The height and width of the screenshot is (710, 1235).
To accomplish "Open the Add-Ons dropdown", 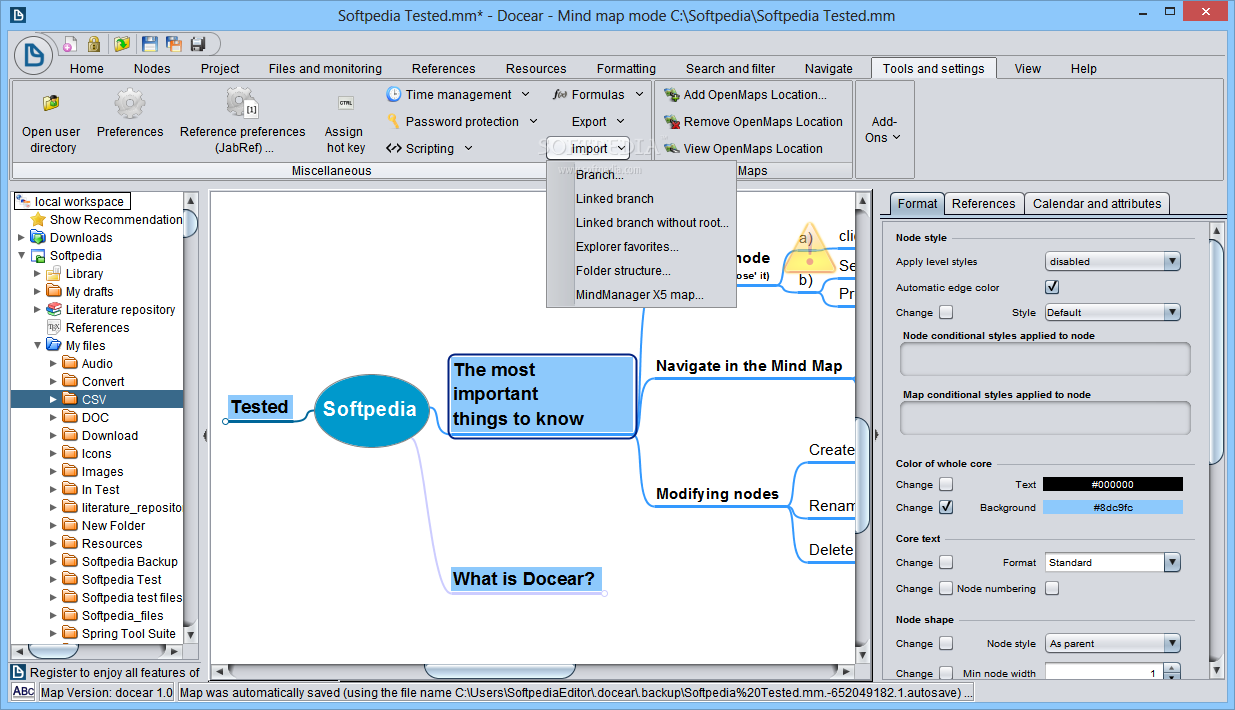I will point(883,130).
